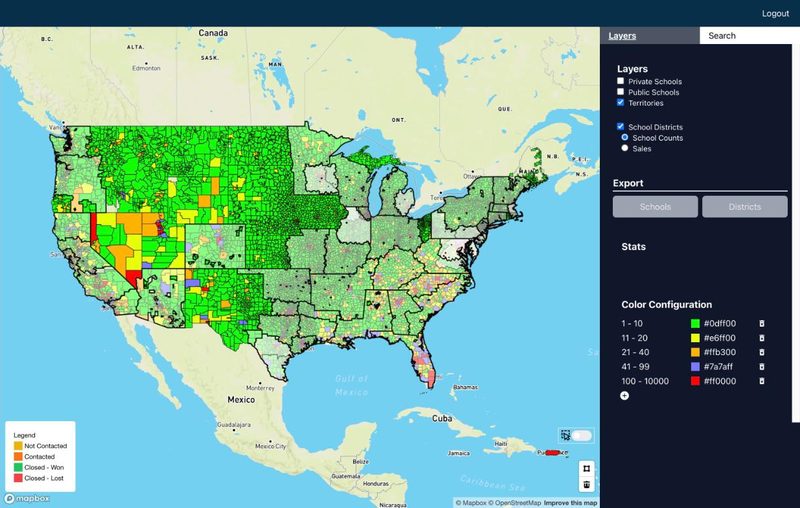This screenshot has height=508, width=800.
Task: Enable the Public Schools layer
Action: pyautogui.click(x=620, y=91)
